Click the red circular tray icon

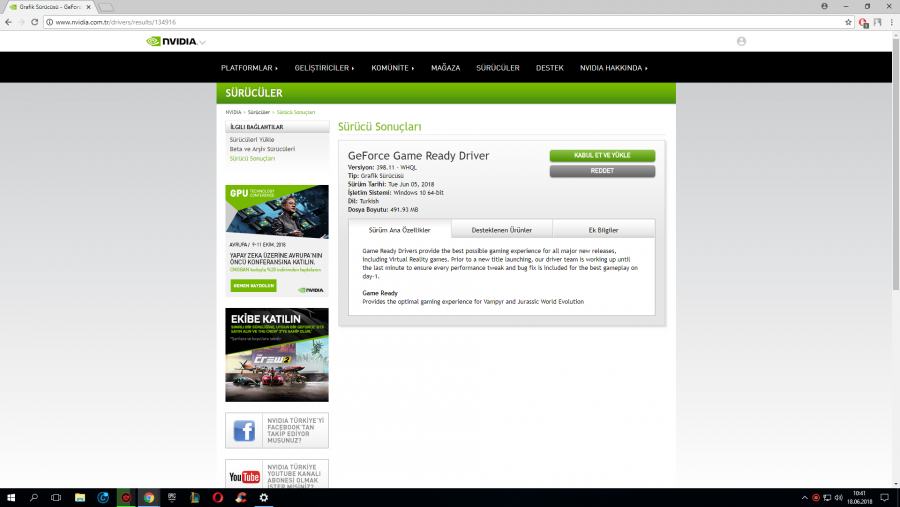point(816,498)
